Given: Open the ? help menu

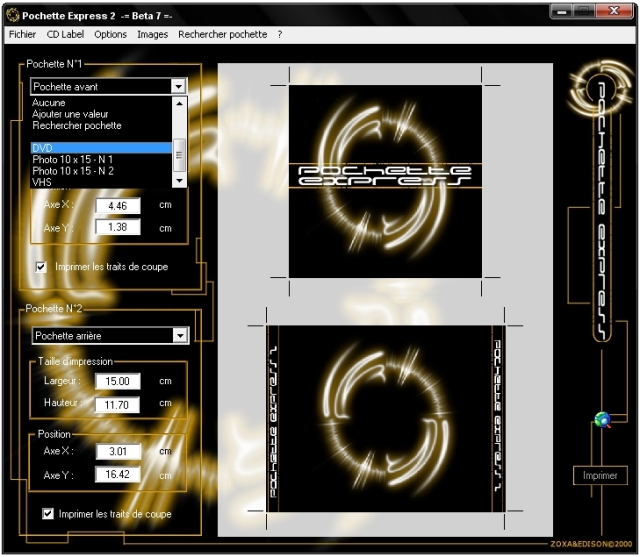Looking at the screenshot, I should coord(280,35).
